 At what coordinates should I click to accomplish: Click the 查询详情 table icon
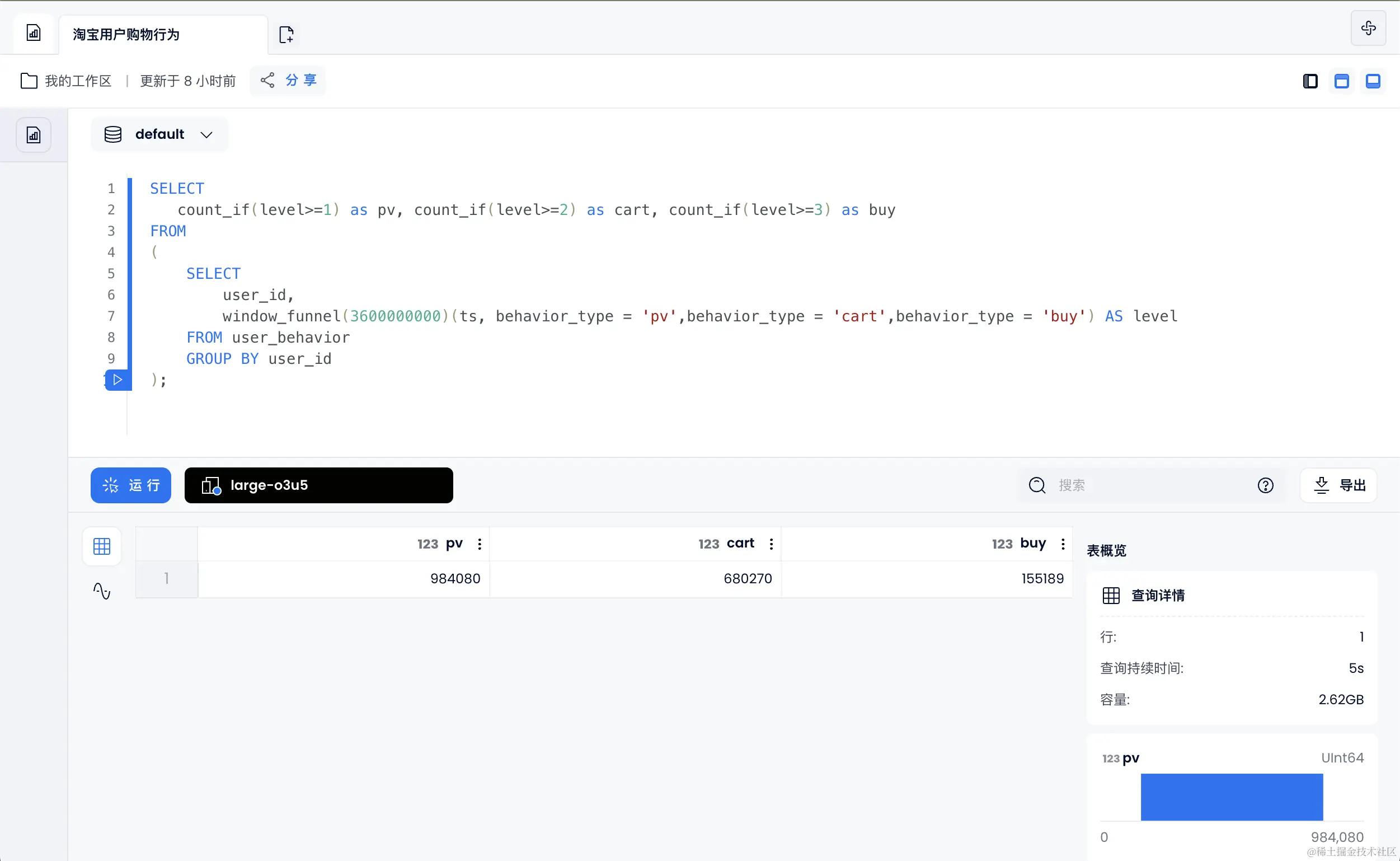(x=1111, y=596)
